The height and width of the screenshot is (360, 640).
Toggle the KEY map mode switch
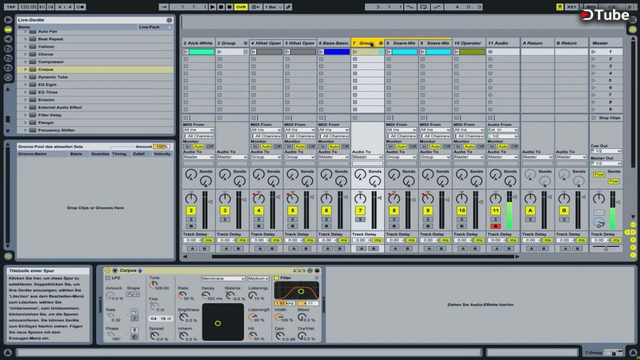(571, 7)
